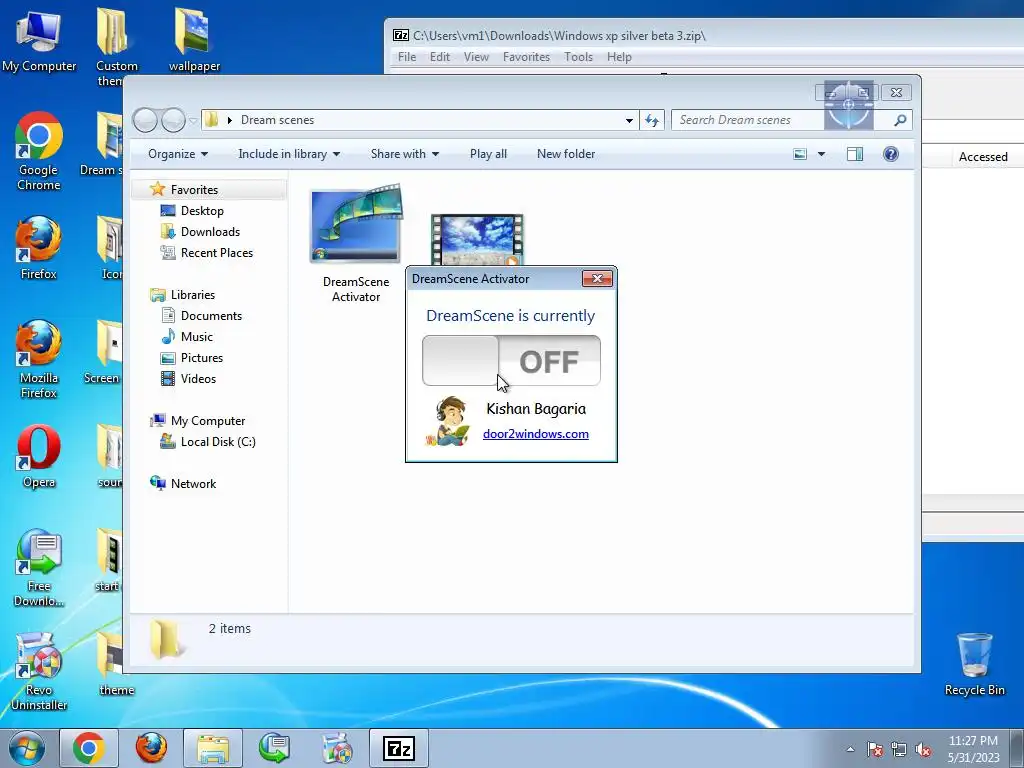Sort by Accessed column in 7-Zip
Screen dimensions: 1024x768
click(x=983, y=157)
